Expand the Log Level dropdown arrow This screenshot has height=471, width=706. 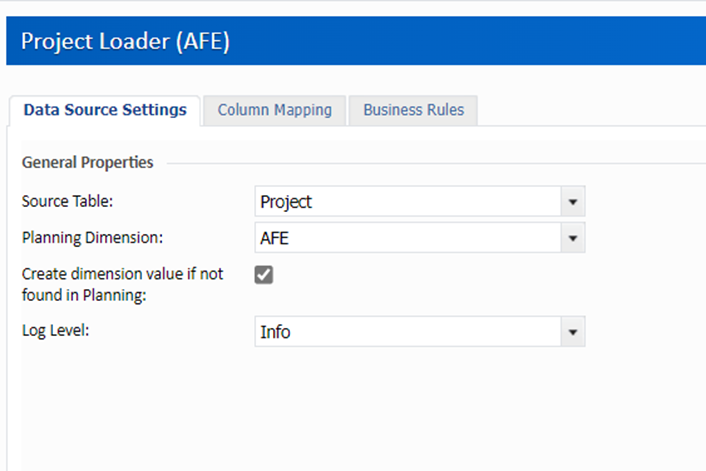573,331
